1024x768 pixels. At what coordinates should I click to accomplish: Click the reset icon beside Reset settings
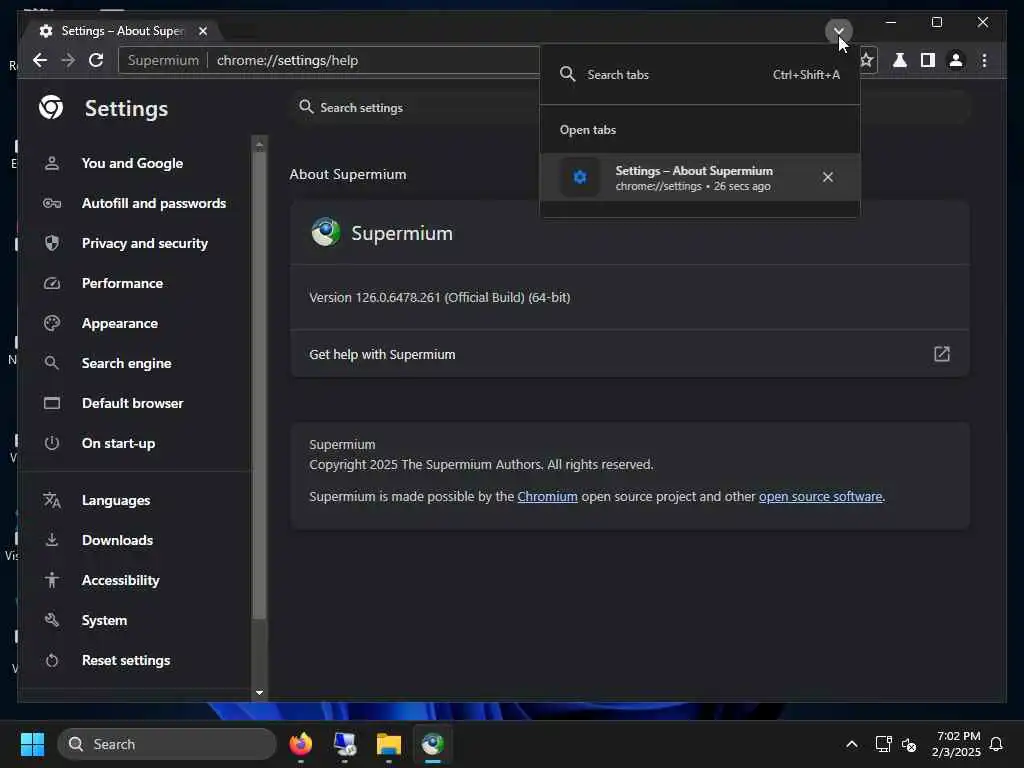click(x=52, y=660)
